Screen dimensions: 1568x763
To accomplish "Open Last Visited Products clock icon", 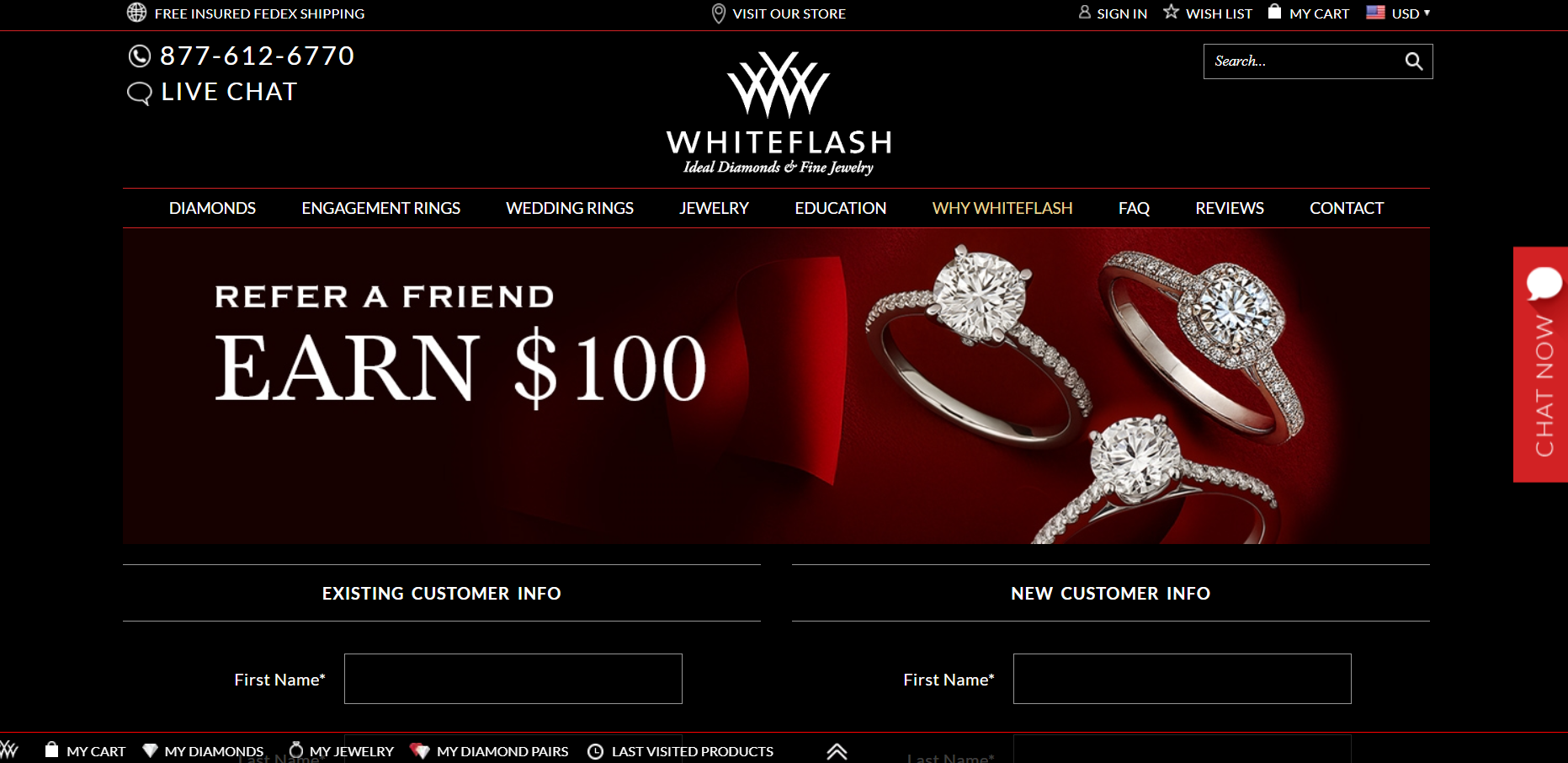I will 595,751.
